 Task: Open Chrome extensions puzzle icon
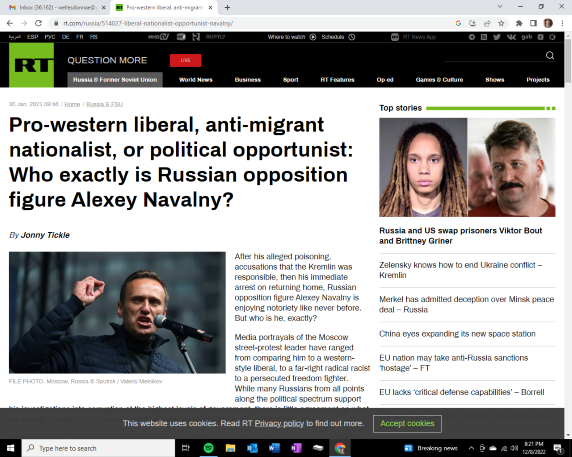coord(519,23)
